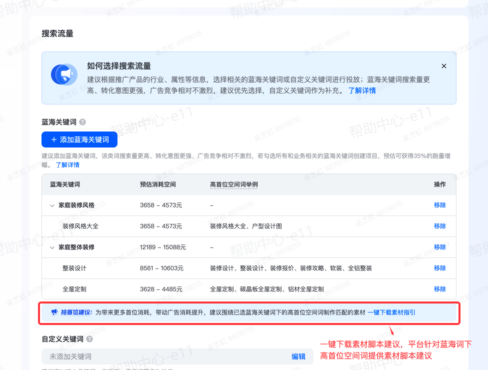This screenshot has height=370, width=488.
Task: Click 编辑 in custom keyword field
Action: pos(298,356)
